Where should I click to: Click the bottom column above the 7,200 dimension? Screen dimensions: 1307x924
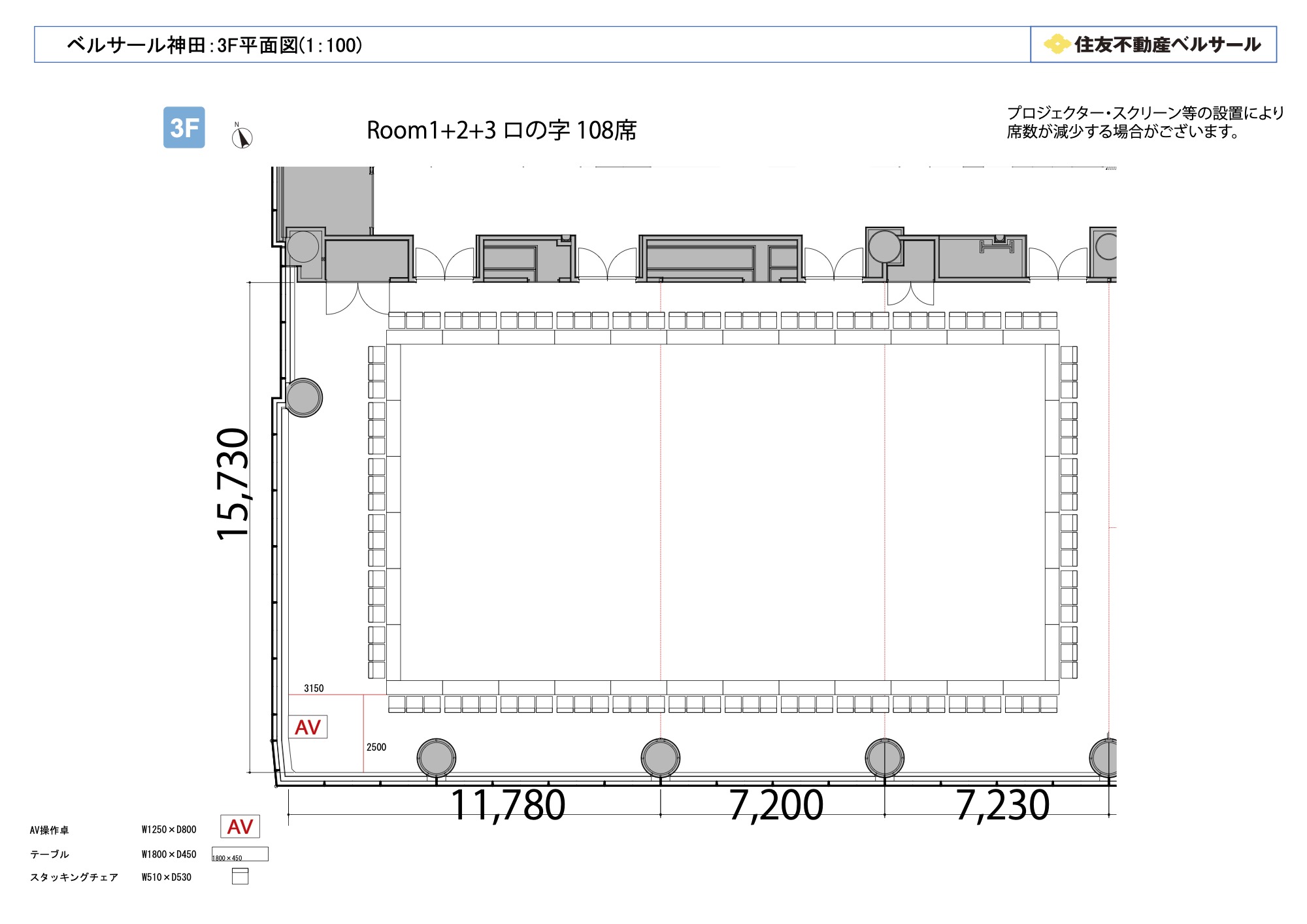(661, 758)
